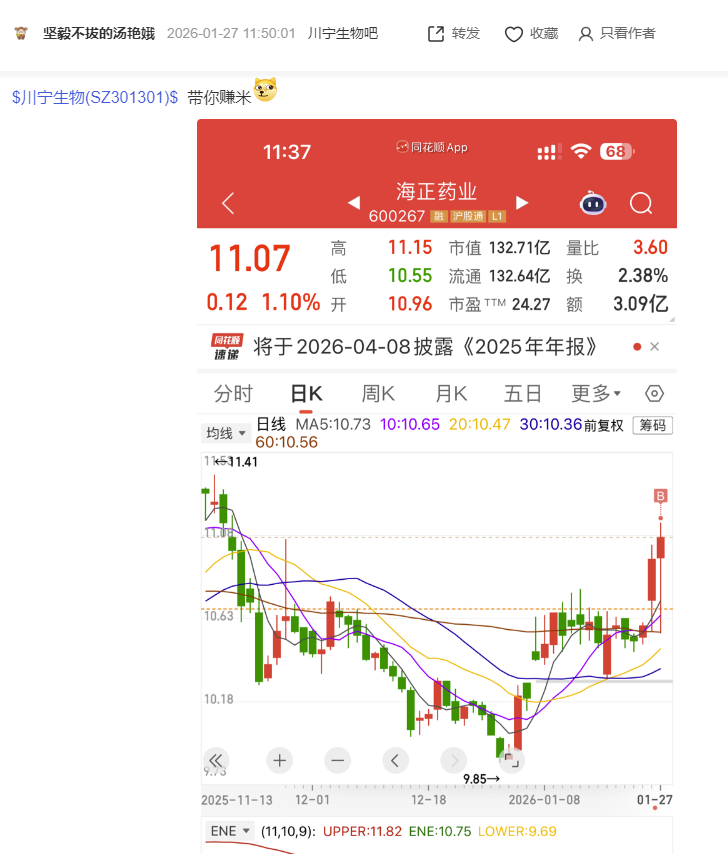Click the MA5:10.73 label
Viewport: 728px width, 854px height.
[333, 424]
